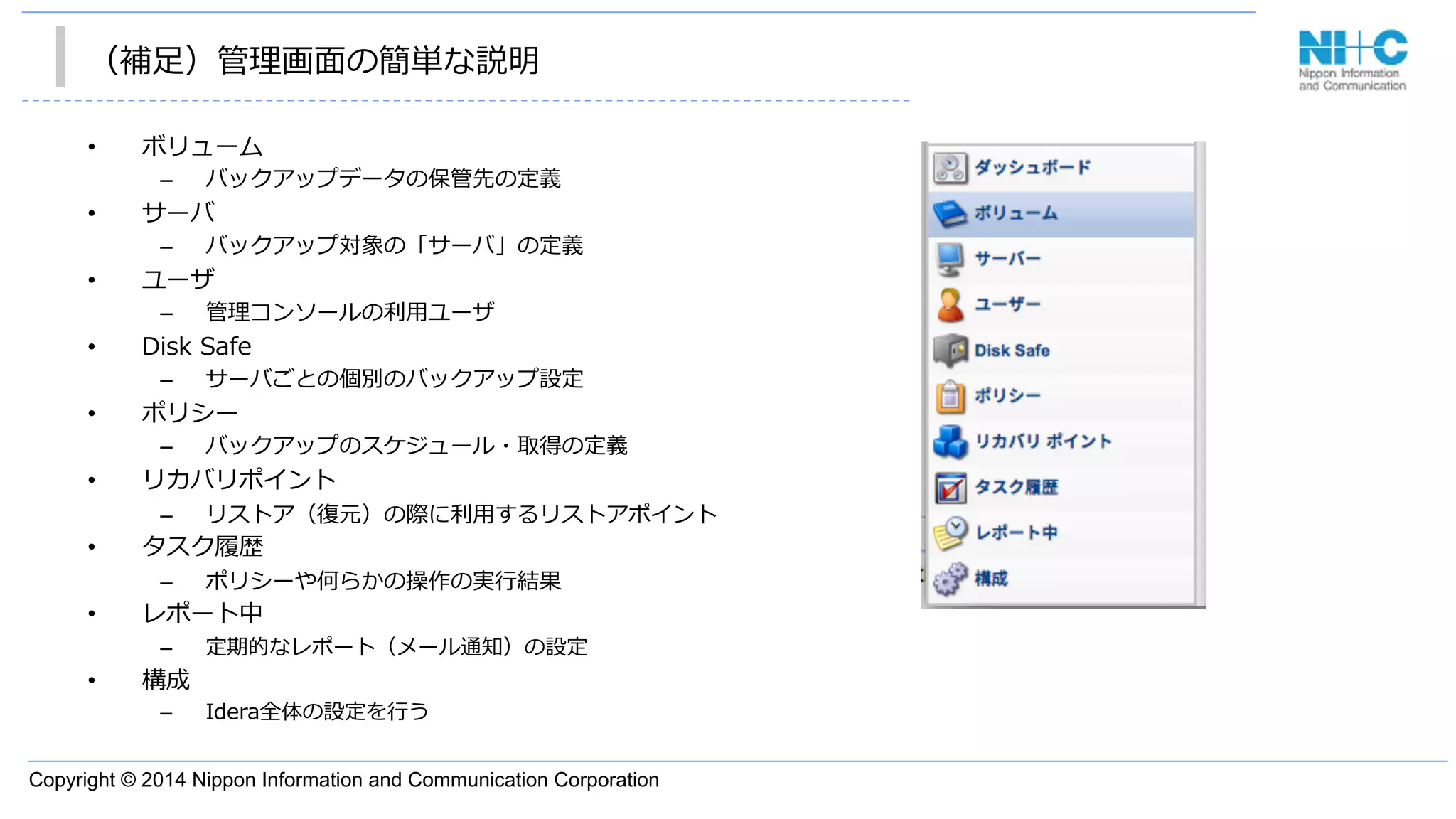Click the text バックアップデータの保管先の定義
The width and height of the screenshot is (1456, 819).
[383, 178]
